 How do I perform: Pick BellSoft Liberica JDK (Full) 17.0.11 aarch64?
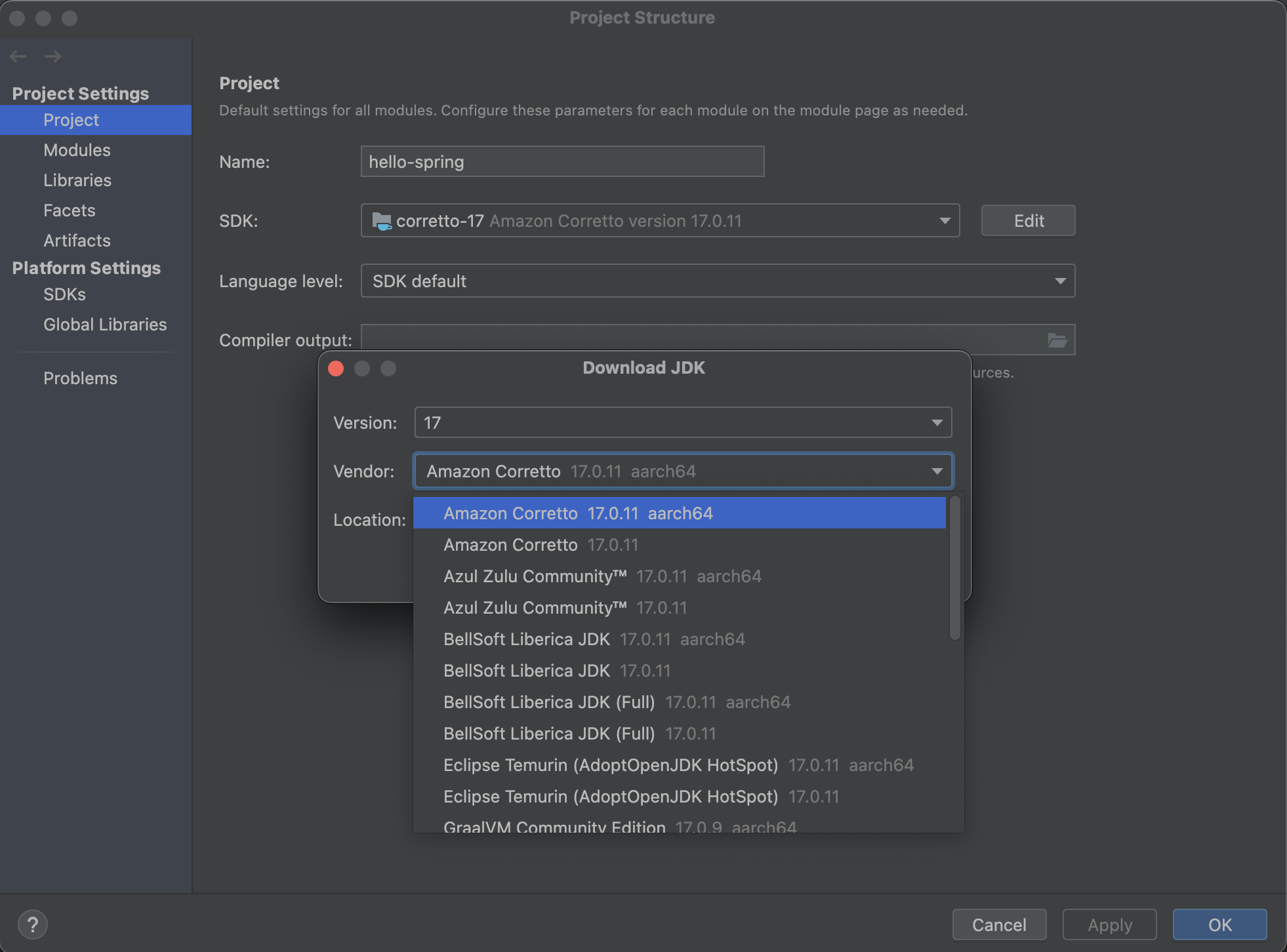click(616, 702)
